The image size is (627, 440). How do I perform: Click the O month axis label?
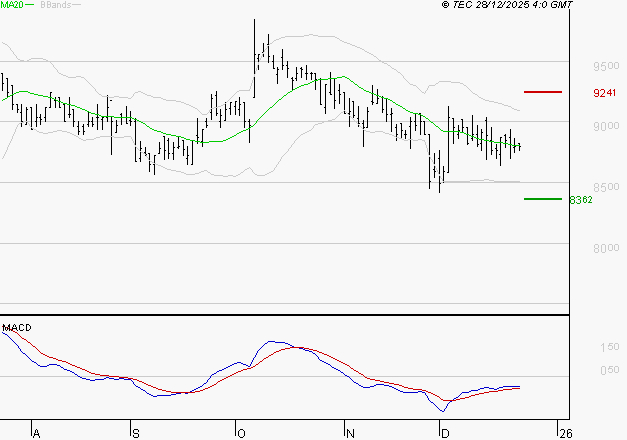click(241, 434)
